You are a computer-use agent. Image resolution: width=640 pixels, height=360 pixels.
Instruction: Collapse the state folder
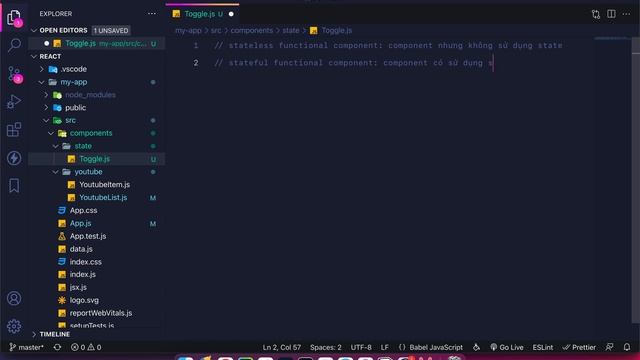click(x=56, y=146)
